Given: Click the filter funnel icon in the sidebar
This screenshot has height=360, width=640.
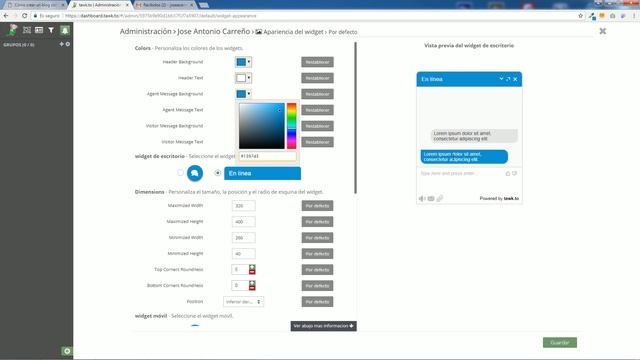Looking at the screenshot, I should pyautogui.click(x=51, y=30).
